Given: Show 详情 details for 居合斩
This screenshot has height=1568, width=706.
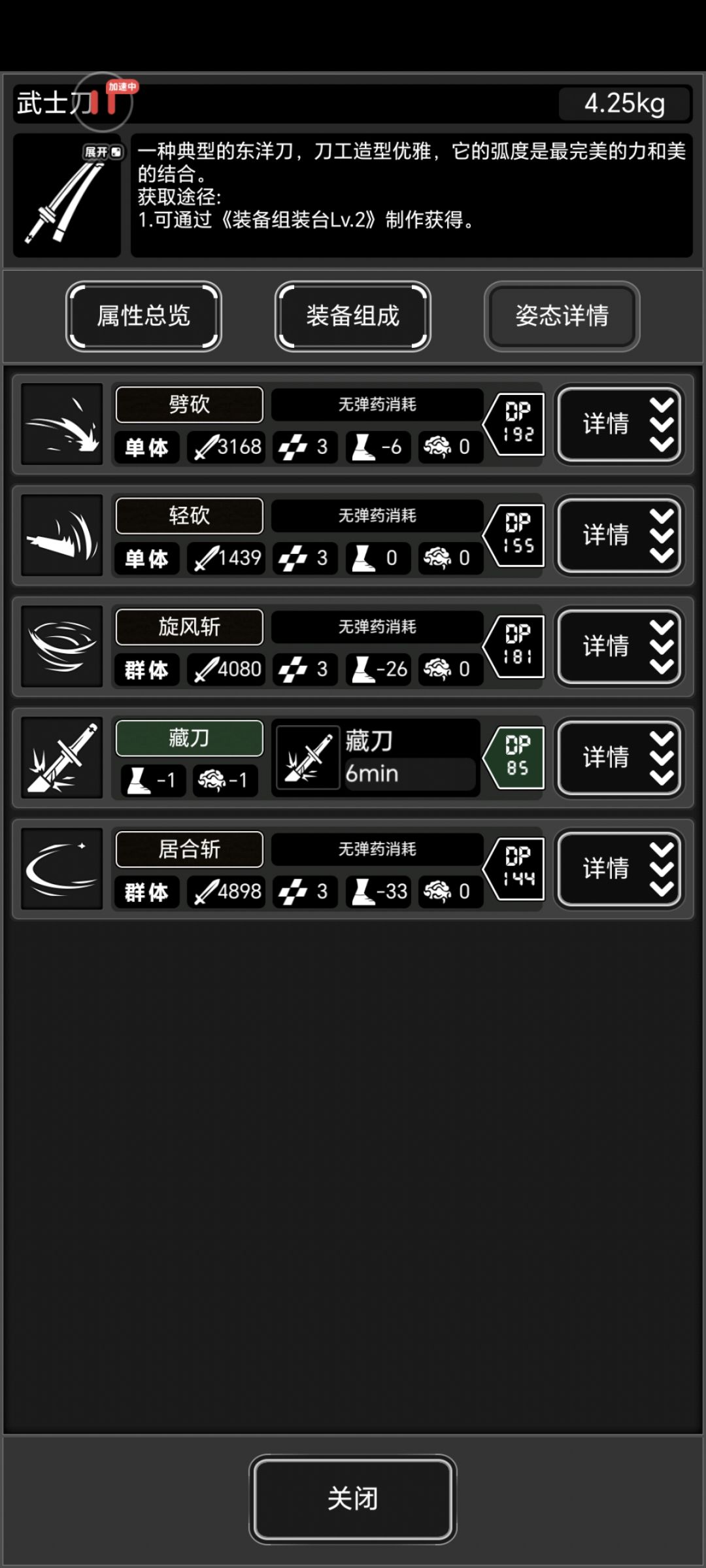Looking at the screenshot, I should click(x=619, y=869).
